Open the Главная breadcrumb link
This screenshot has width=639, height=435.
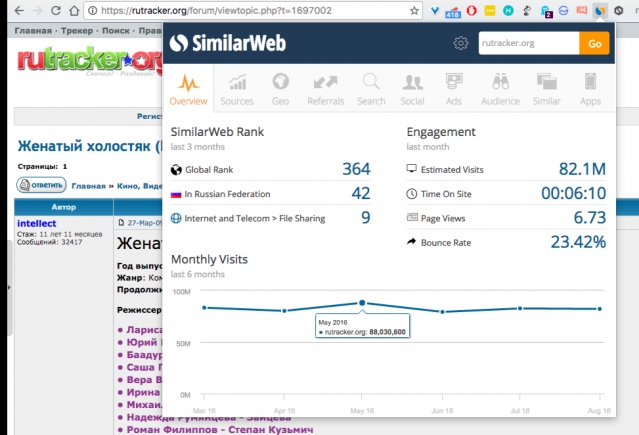coord(88,186)
